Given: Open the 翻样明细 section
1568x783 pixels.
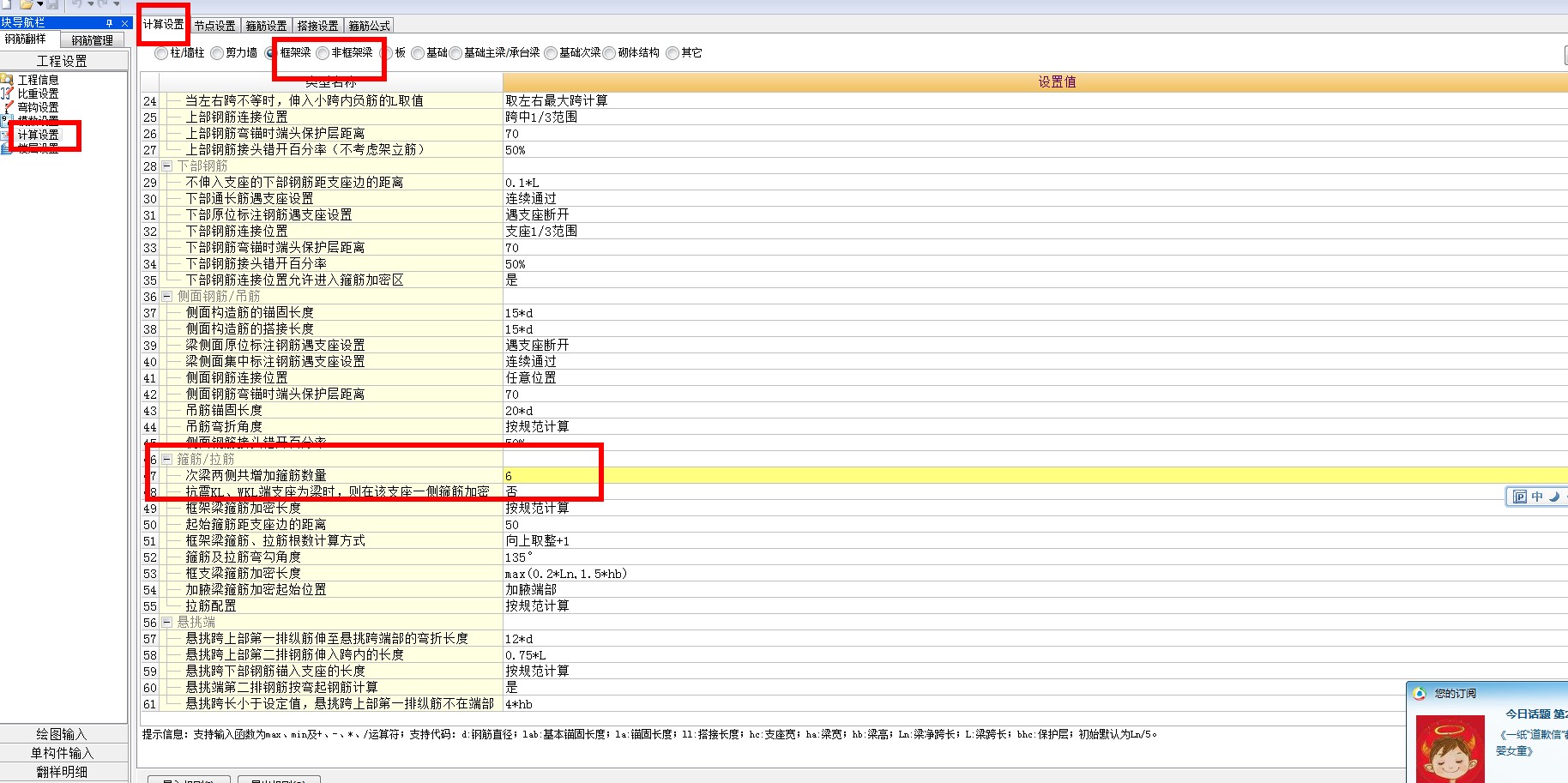Looking at the screenshot, I should tap(63, 772).
